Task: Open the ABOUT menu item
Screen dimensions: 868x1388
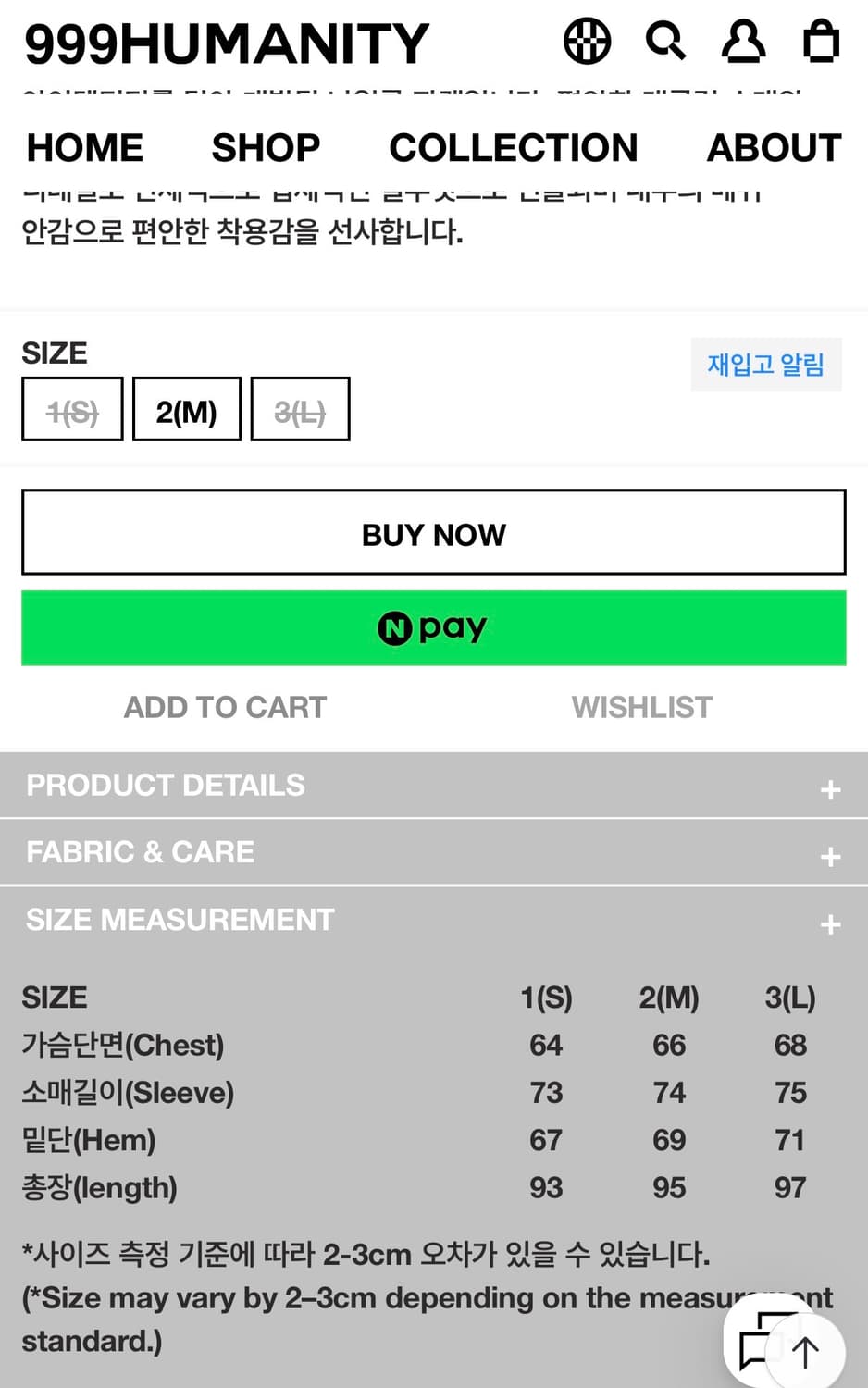Action: [774, 148]
